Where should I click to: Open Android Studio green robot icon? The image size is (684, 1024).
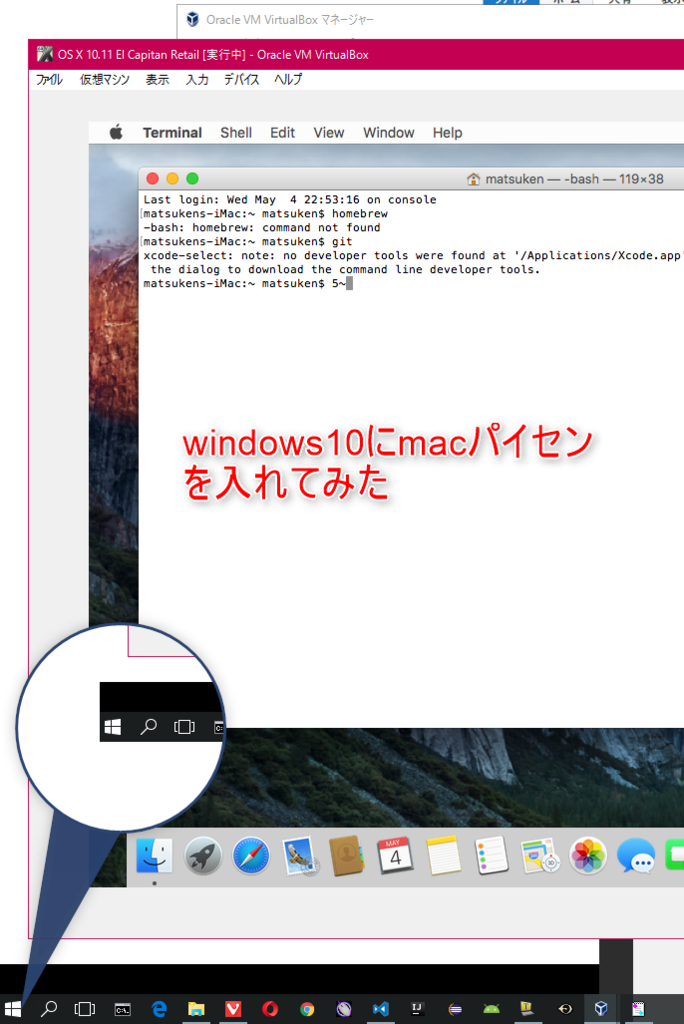point(491,1009)
